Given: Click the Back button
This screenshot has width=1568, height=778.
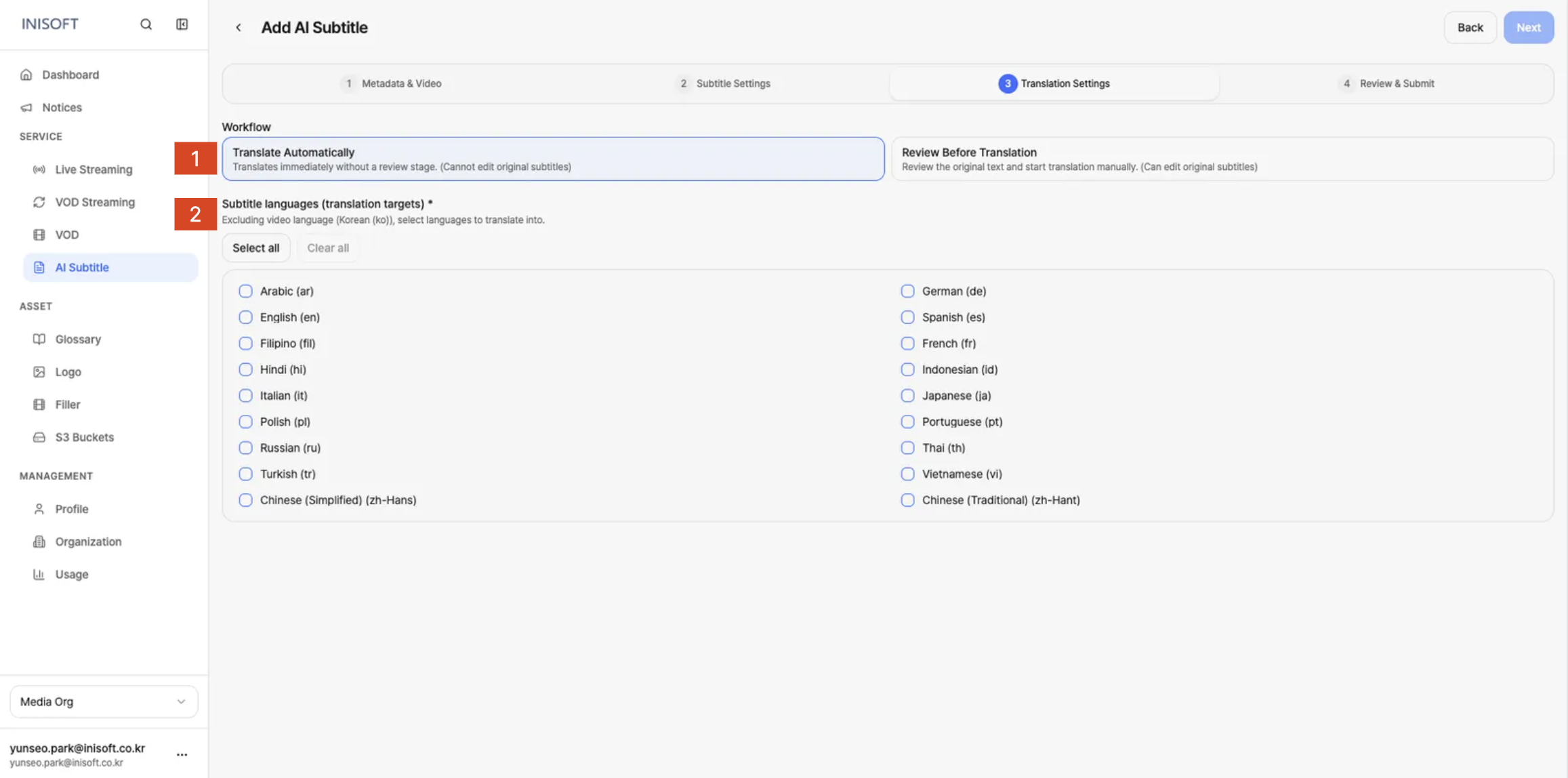Looking at the screenshot, I should pyautogui.click(x=1470, y=27).
